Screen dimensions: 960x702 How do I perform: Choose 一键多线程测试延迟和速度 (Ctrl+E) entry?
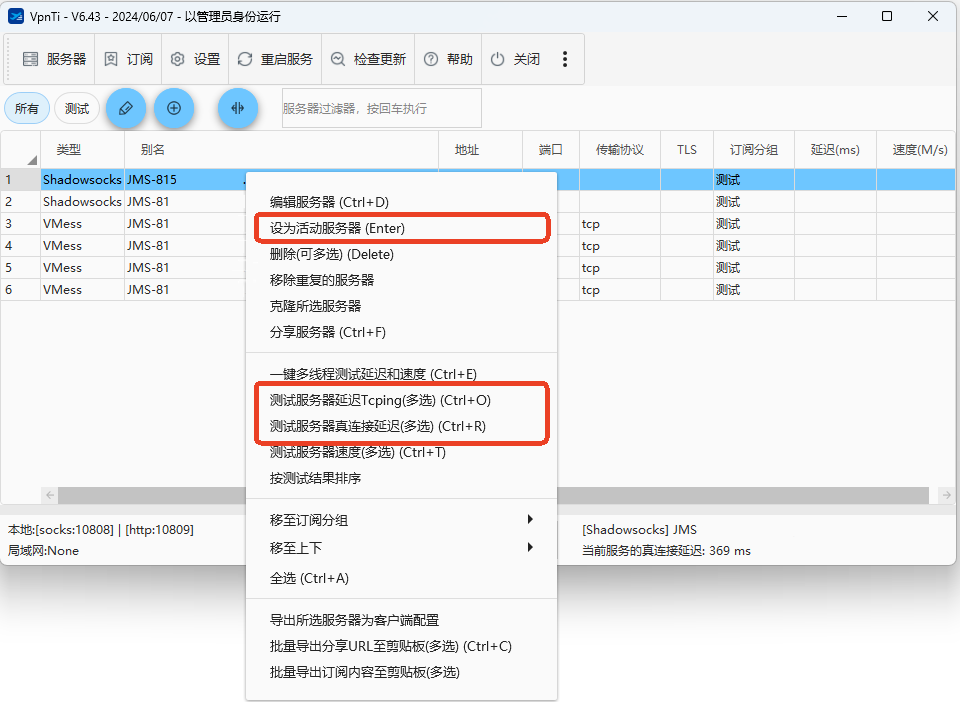[401, 374]
